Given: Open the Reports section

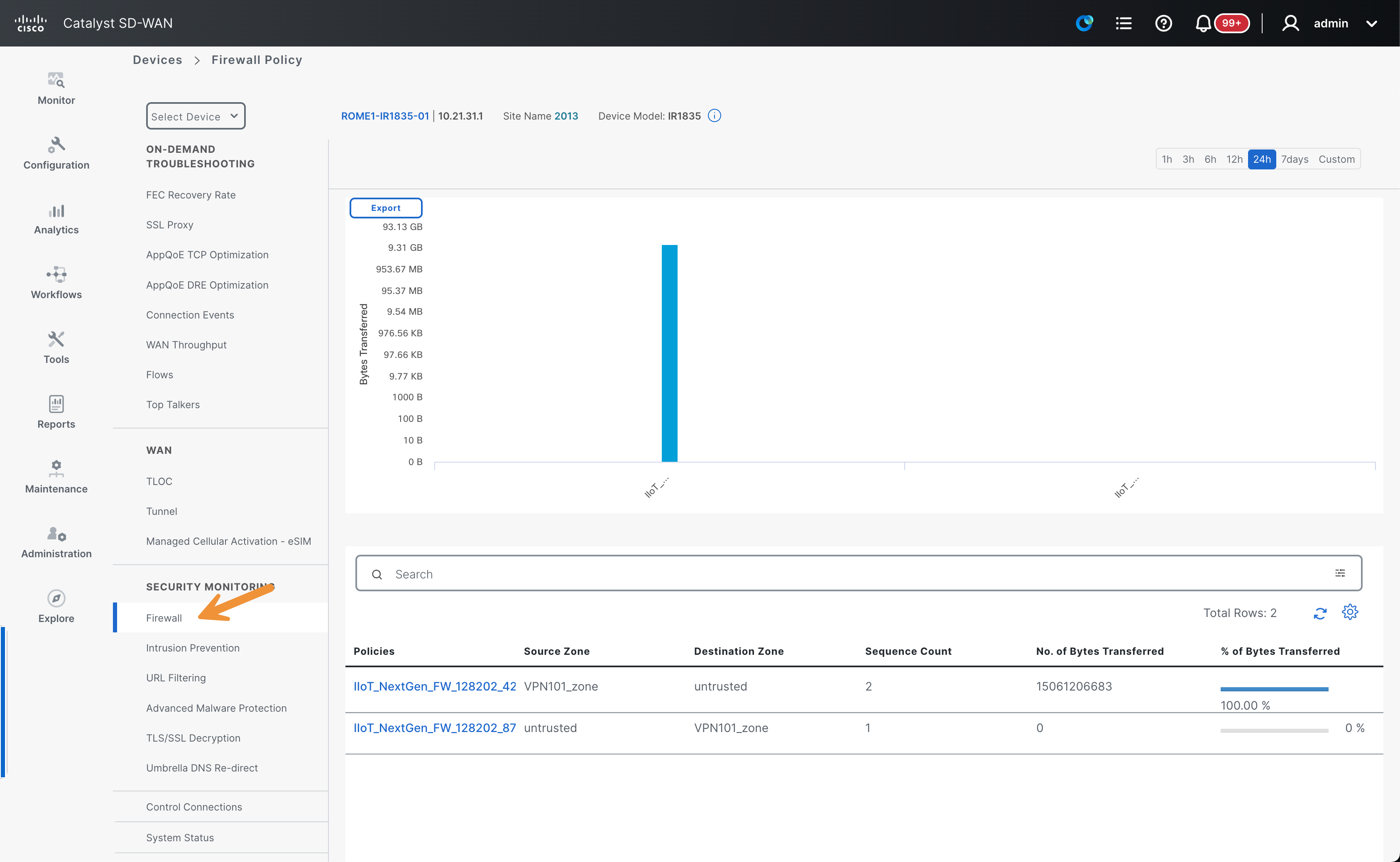Looking at the screenshot, I should click(x=56, y=413).
